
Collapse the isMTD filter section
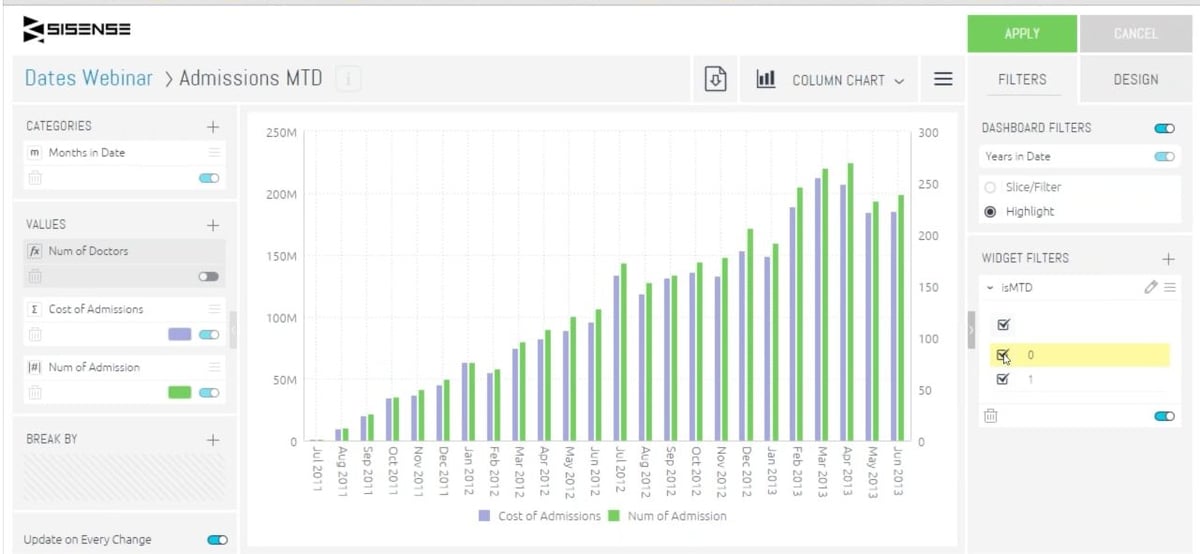[x=990, y=288]
